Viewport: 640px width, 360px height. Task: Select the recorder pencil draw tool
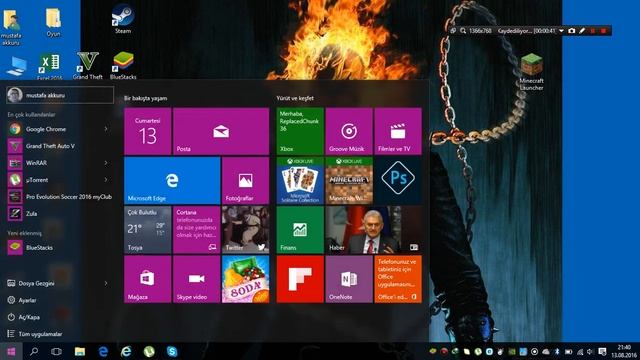coord(582,31)
